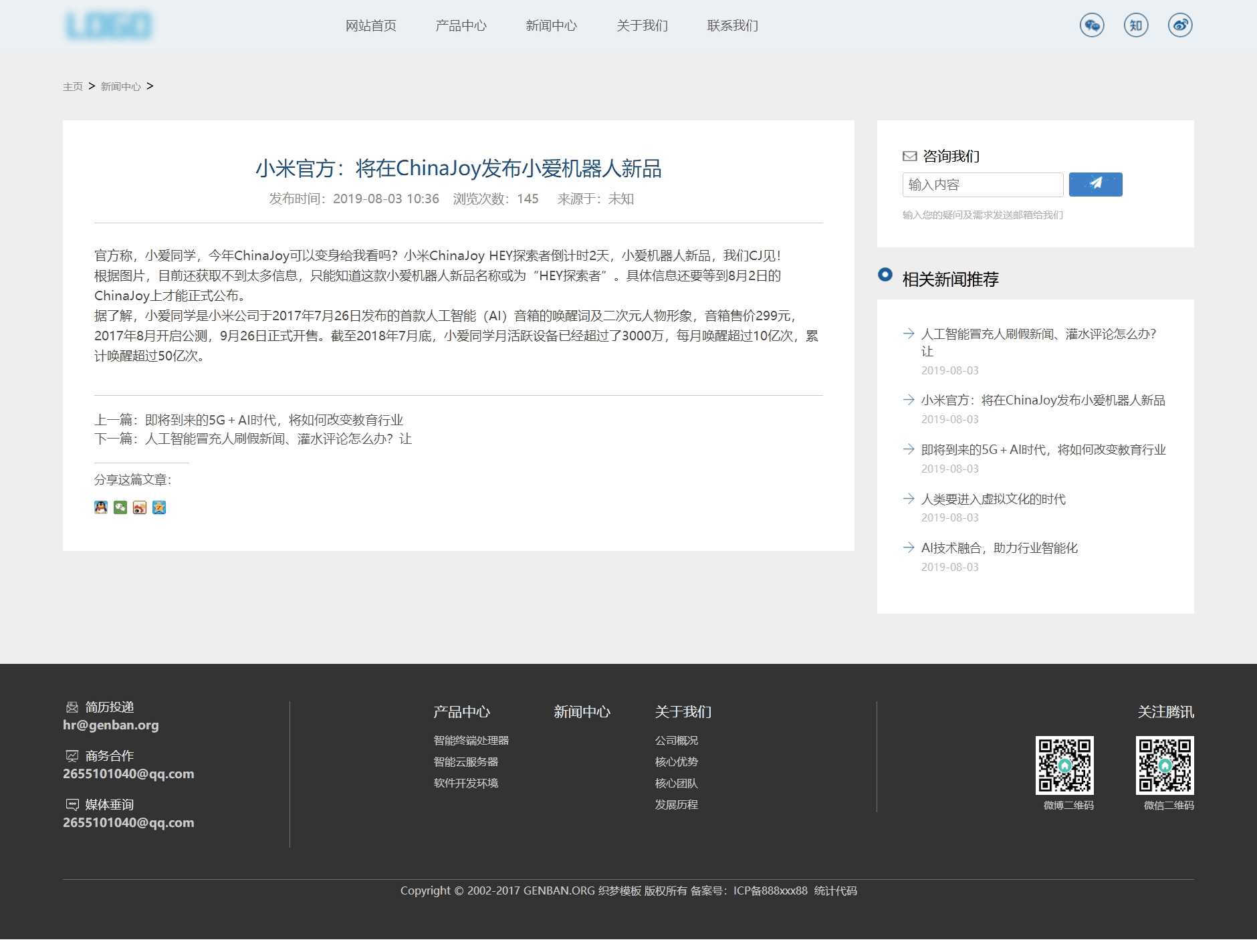Open the 网站首页 menu item
1257x952 pixels.
(x=370, y=25)
